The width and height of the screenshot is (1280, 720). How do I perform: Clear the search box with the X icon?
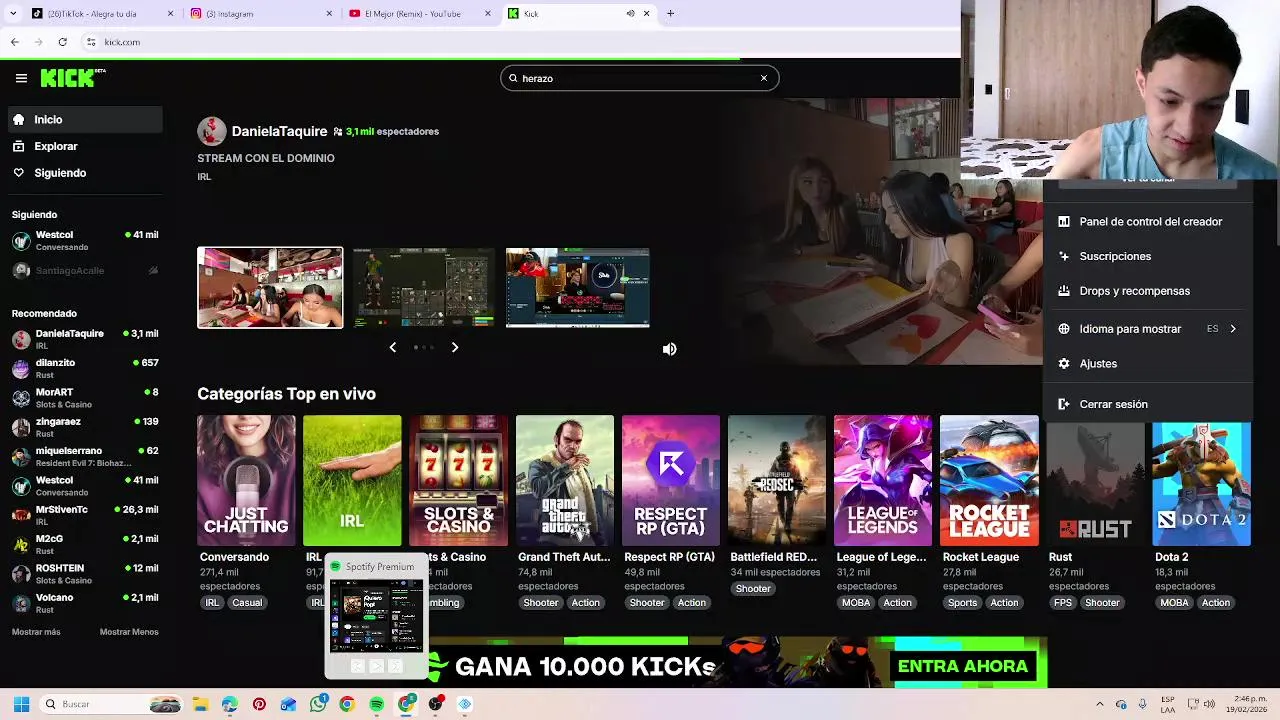[x=764, y=78]
